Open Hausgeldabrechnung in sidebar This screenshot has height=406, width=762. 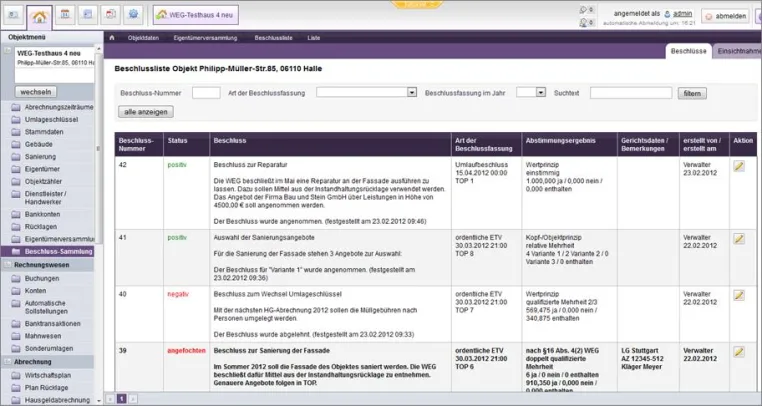coord(57,400)
